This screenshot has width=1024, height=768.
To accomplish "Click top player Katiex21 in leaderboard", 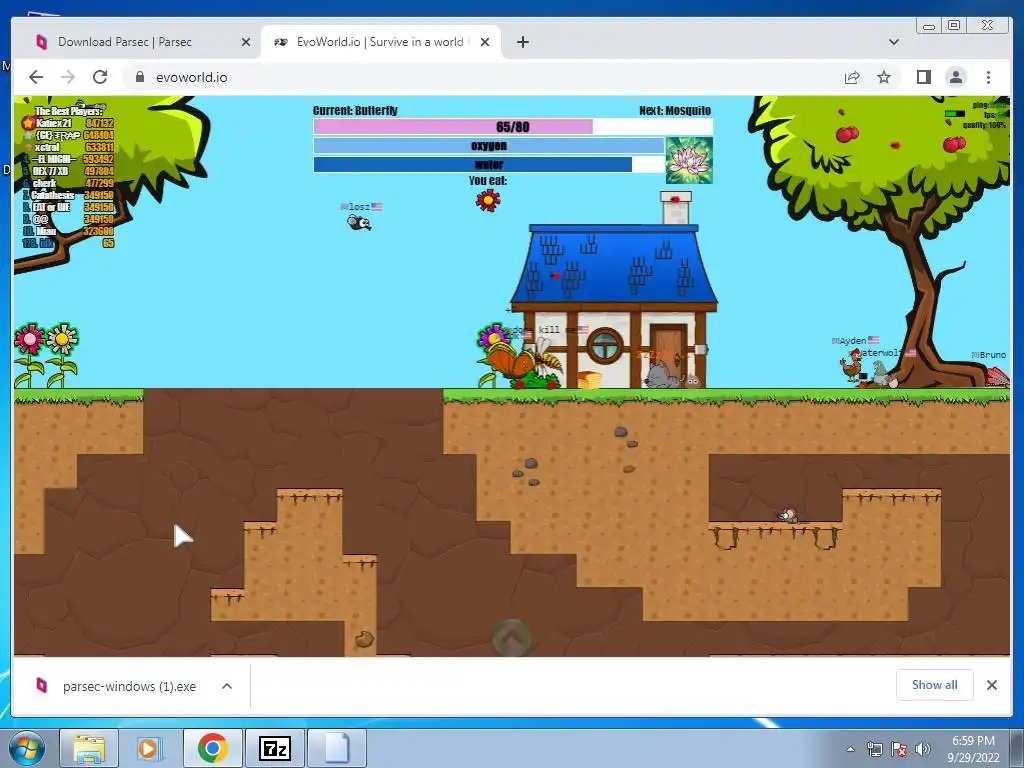I will click(68, 123).
